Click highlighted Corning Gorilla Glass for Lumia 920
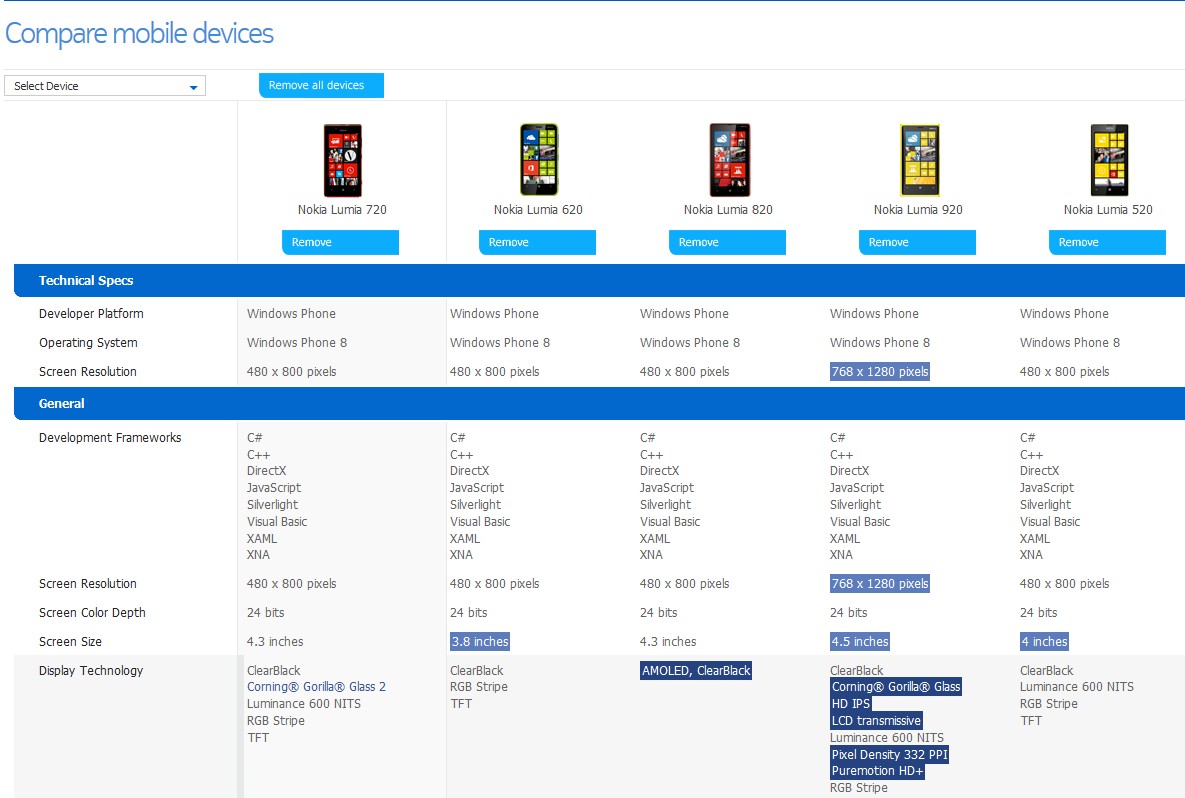This screenshot has width=1185, height=798. click(896, 687)
